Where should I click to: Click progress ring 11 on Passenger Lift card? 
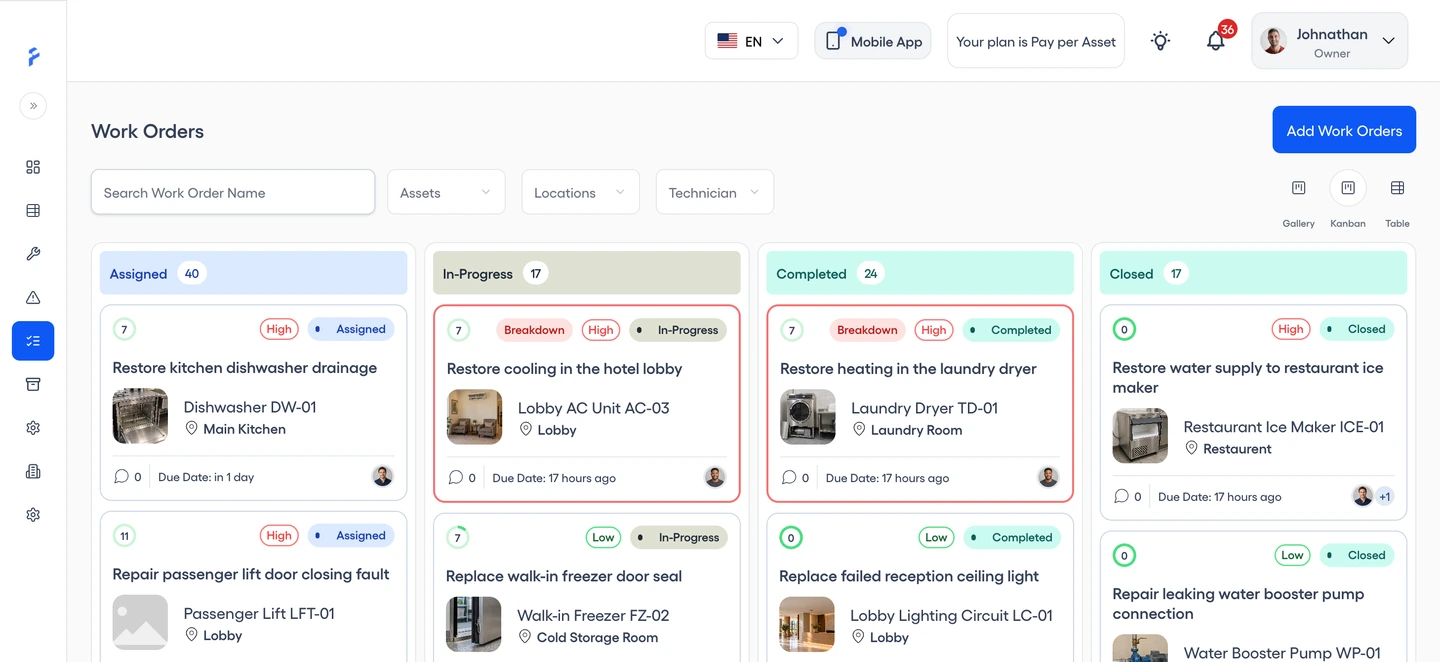[124, 536]
